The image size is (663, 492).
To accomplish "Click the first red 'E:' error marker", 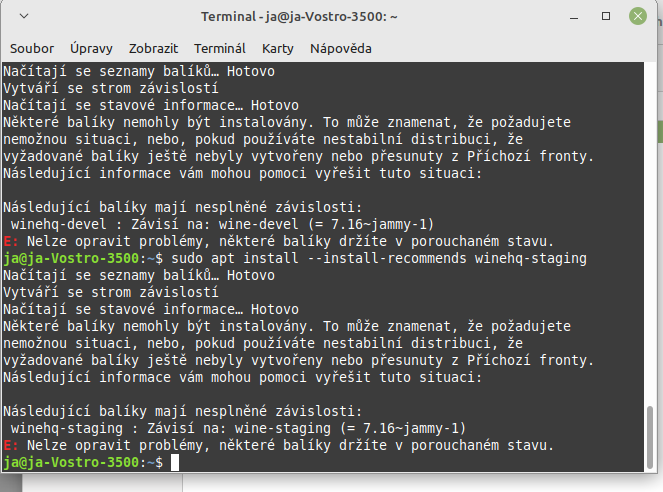I will 10,242.
